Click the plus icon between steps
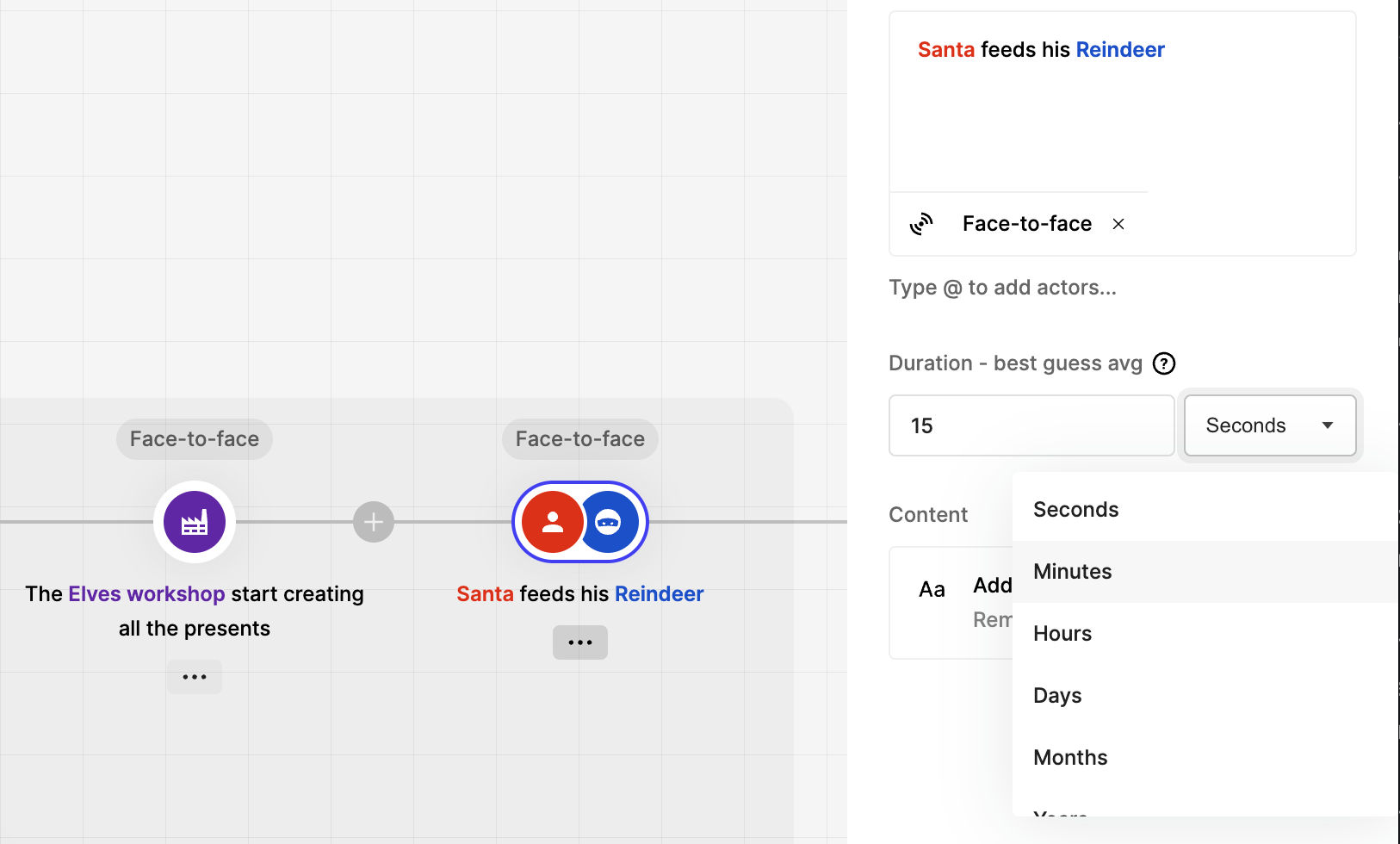 coord(374,522)
